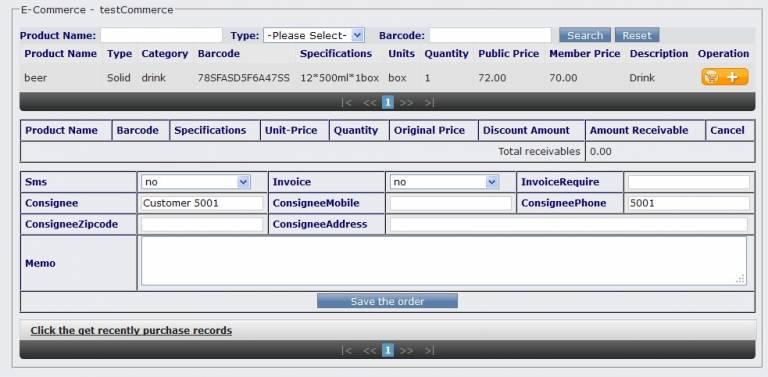
Task: Click the Reset button
Action: pyautogui.click(x=637, y=35)
